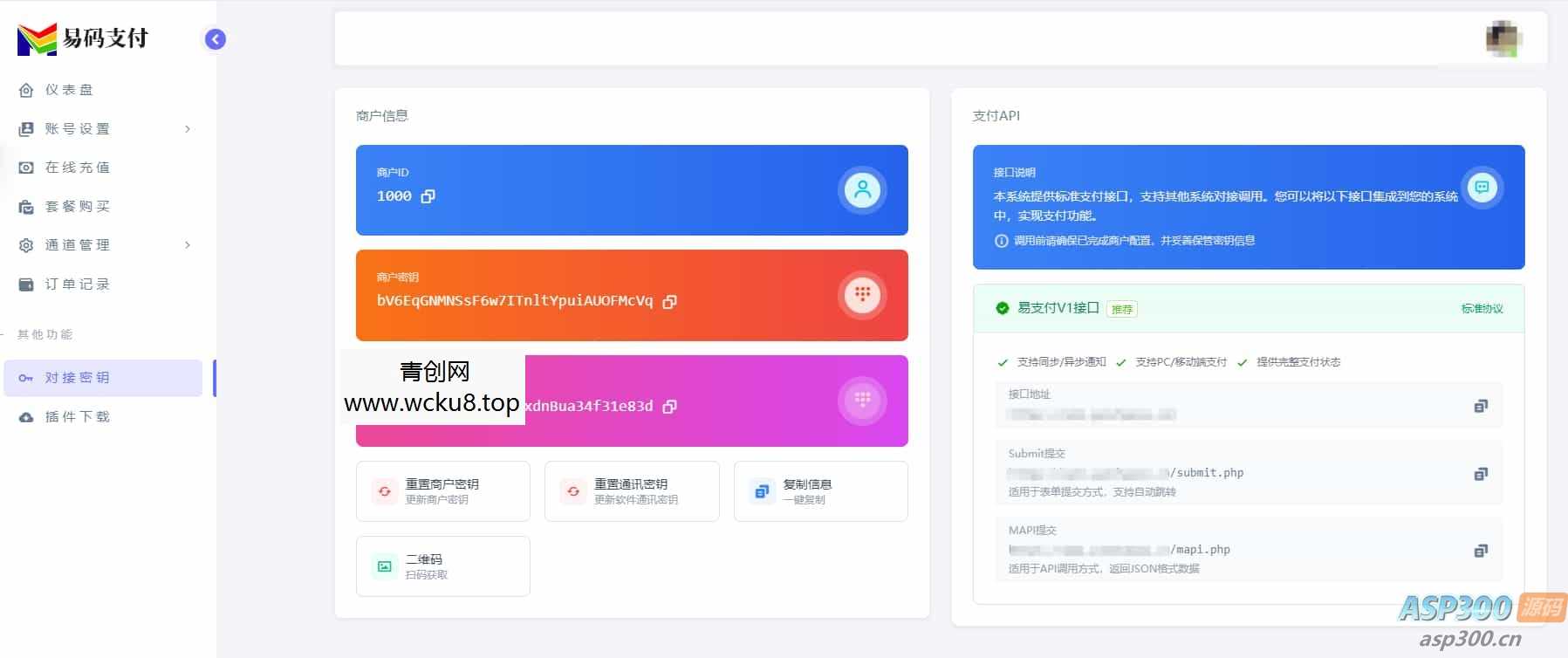Click the info icon in 接口说明 notice

(x=1001, y=241)
